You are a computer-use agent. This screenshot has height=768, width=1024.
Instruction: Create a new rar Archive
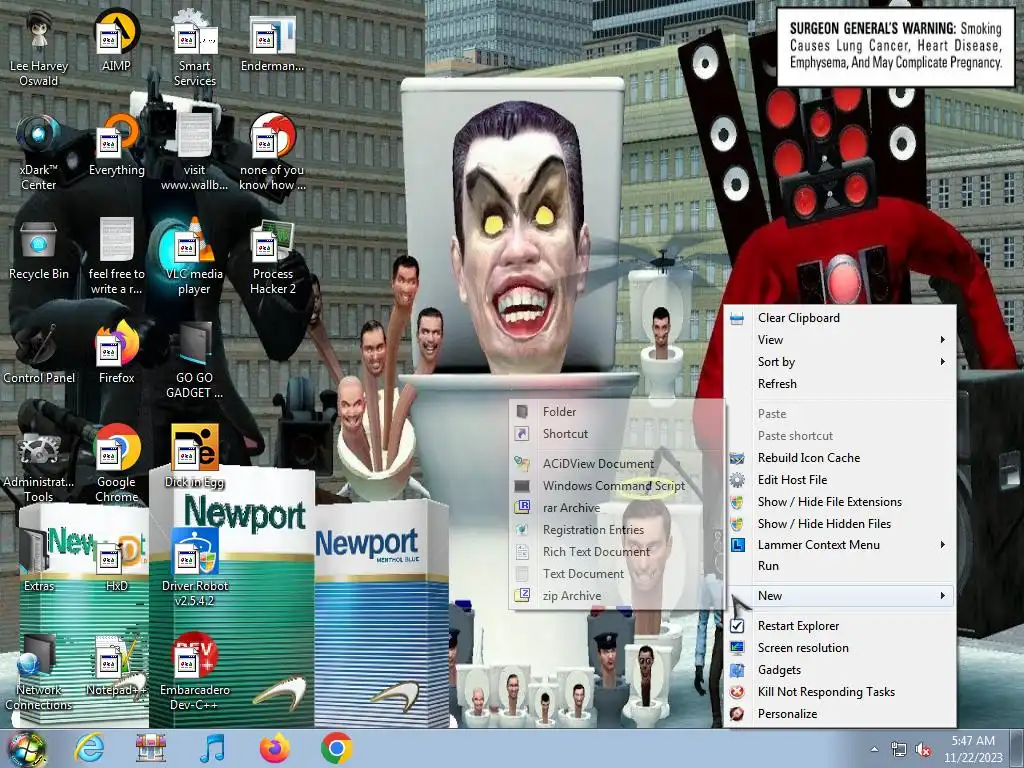click(616, 508)
